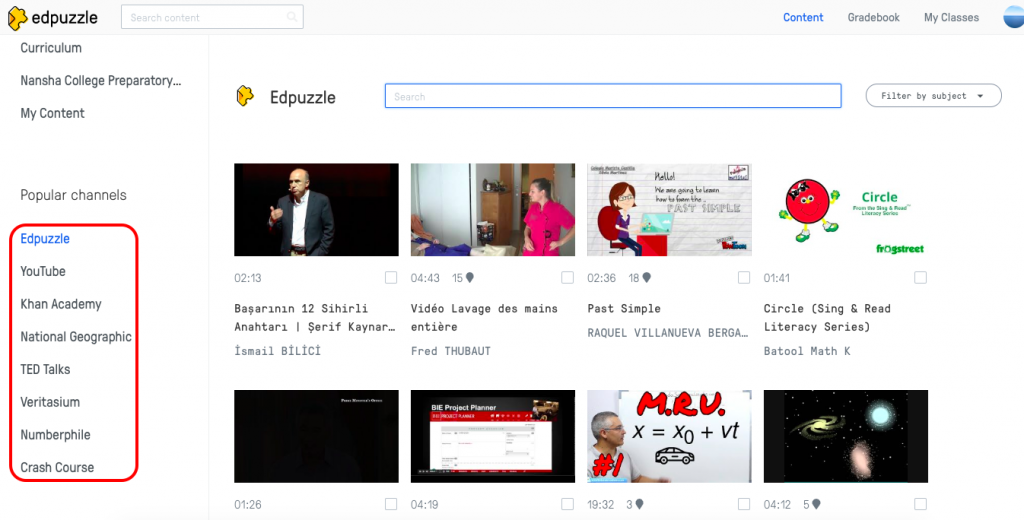Click question-count icon next to 3 on M.R.U. video
Viewport: 1024px width, 520px height.
click(639, 504)
